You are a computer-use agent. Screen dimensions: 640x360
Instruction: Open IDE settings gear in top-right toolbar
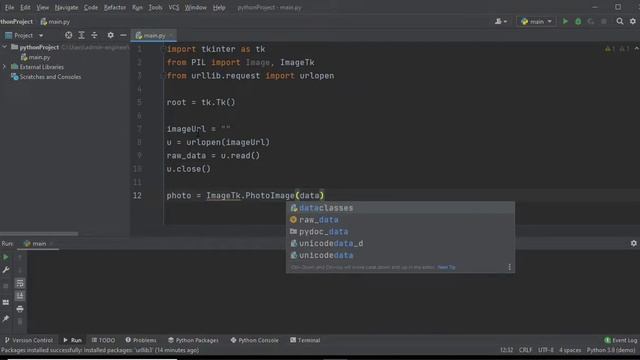pos(633,21)
